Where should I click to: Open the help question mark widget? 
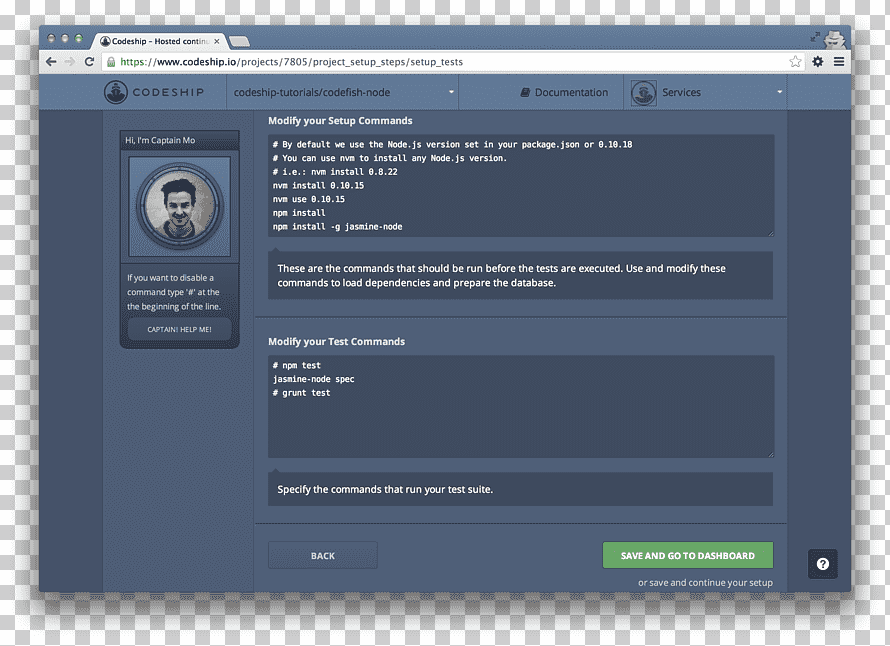click(x=822, y=564)
